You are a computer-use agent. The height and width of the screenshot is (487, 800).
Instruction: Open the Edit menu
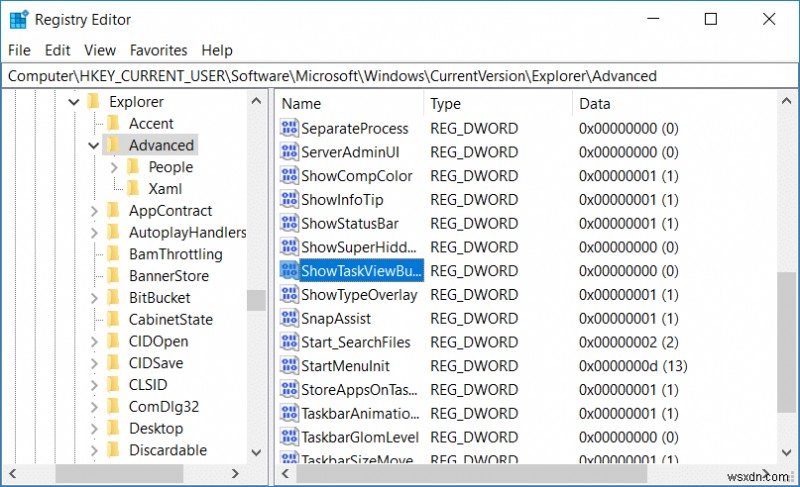[x=58, y=50]
